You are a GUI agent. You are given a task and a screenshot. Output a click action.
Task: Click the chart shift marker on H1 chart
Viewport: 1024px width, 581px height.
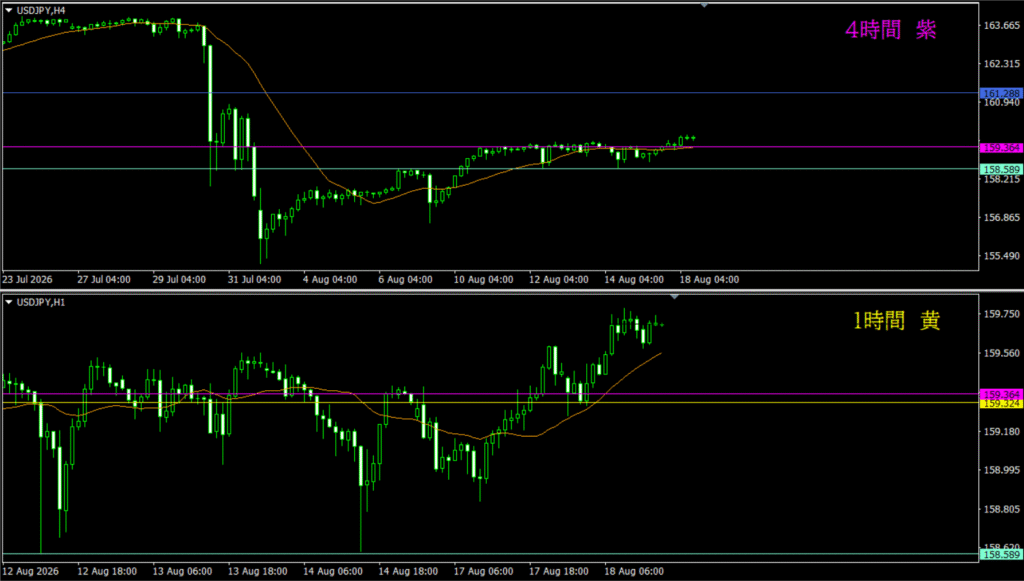coord(675,297)
